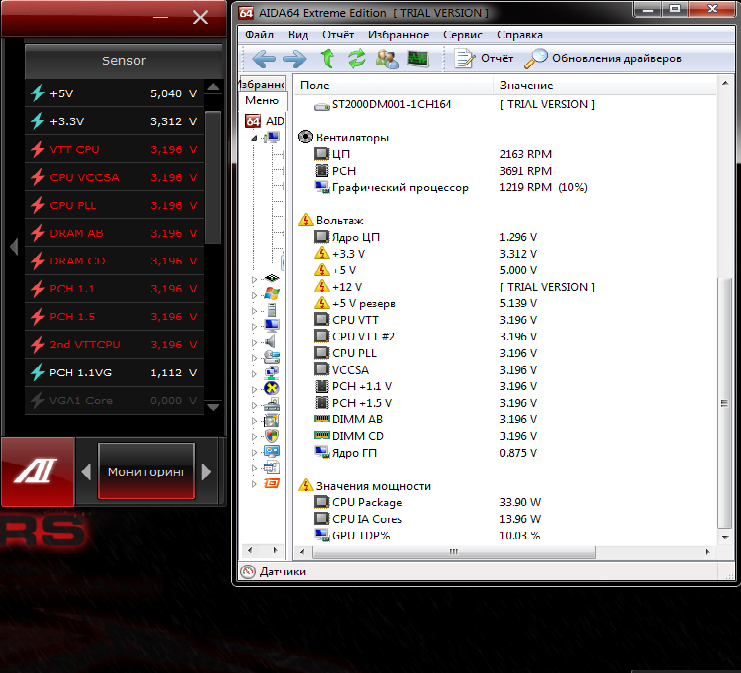Select the Multimedia speaker icon in the tree
The width and height of the screenshot is (741, 673).
click(270, 341)
